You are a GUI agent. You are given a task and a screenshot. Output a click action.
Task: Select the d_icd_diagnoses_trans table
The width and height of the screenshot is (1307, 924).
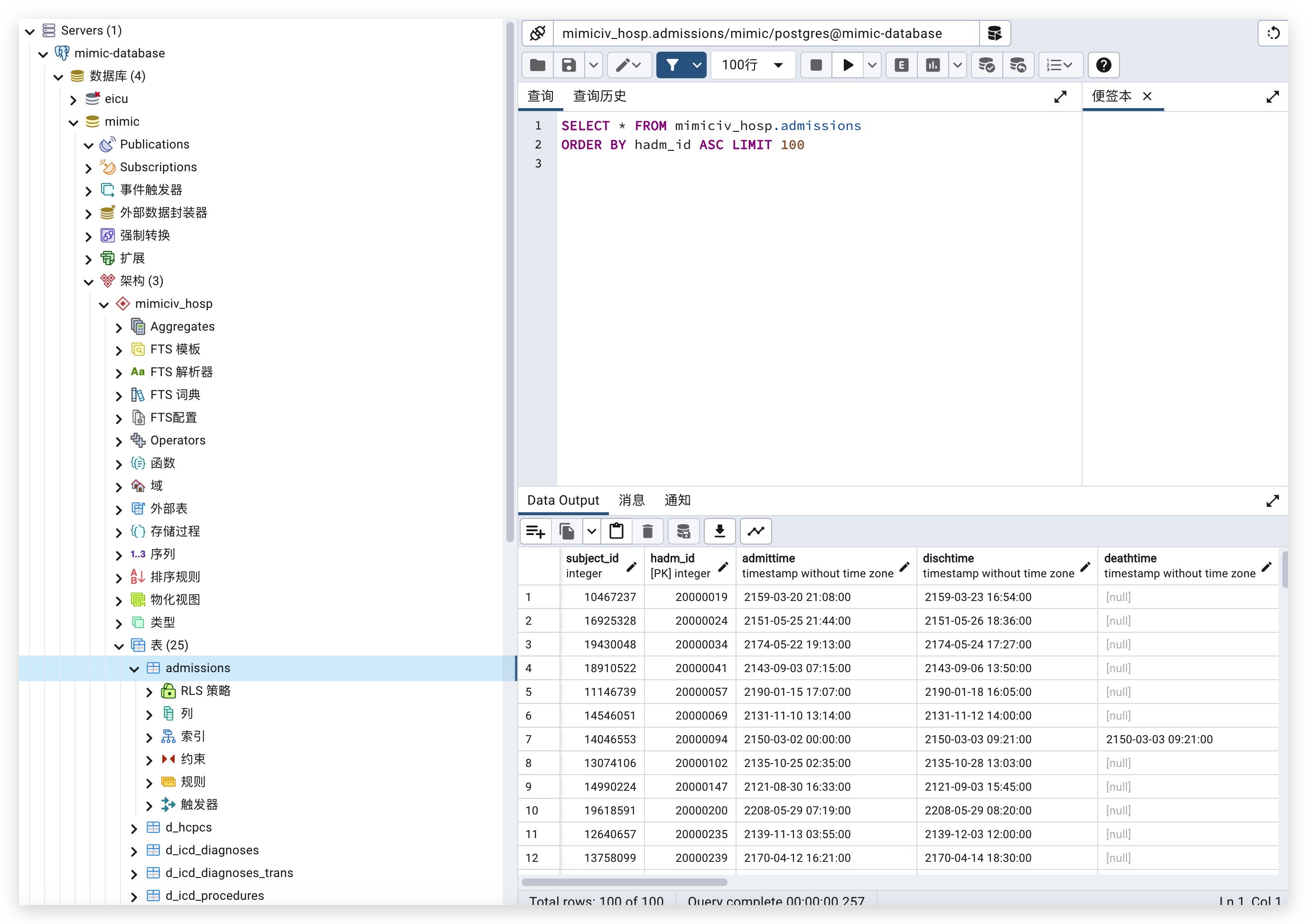229,873
